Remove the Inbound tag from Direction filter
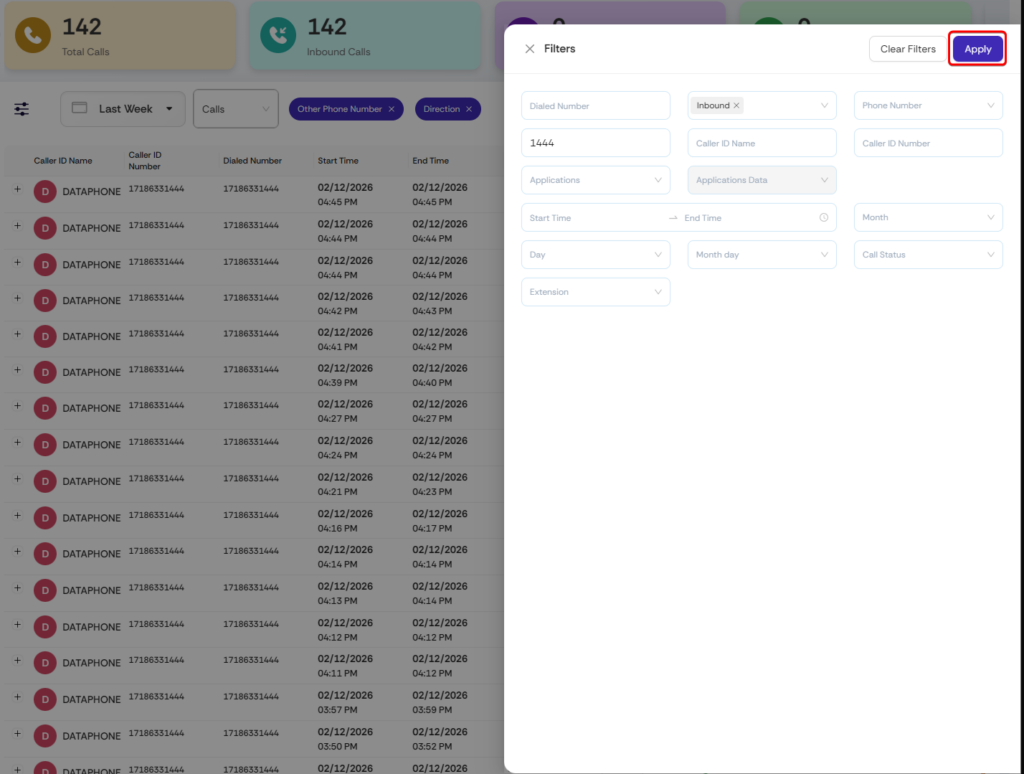This screenshot has height=774, width=1024. click(737, 106)
